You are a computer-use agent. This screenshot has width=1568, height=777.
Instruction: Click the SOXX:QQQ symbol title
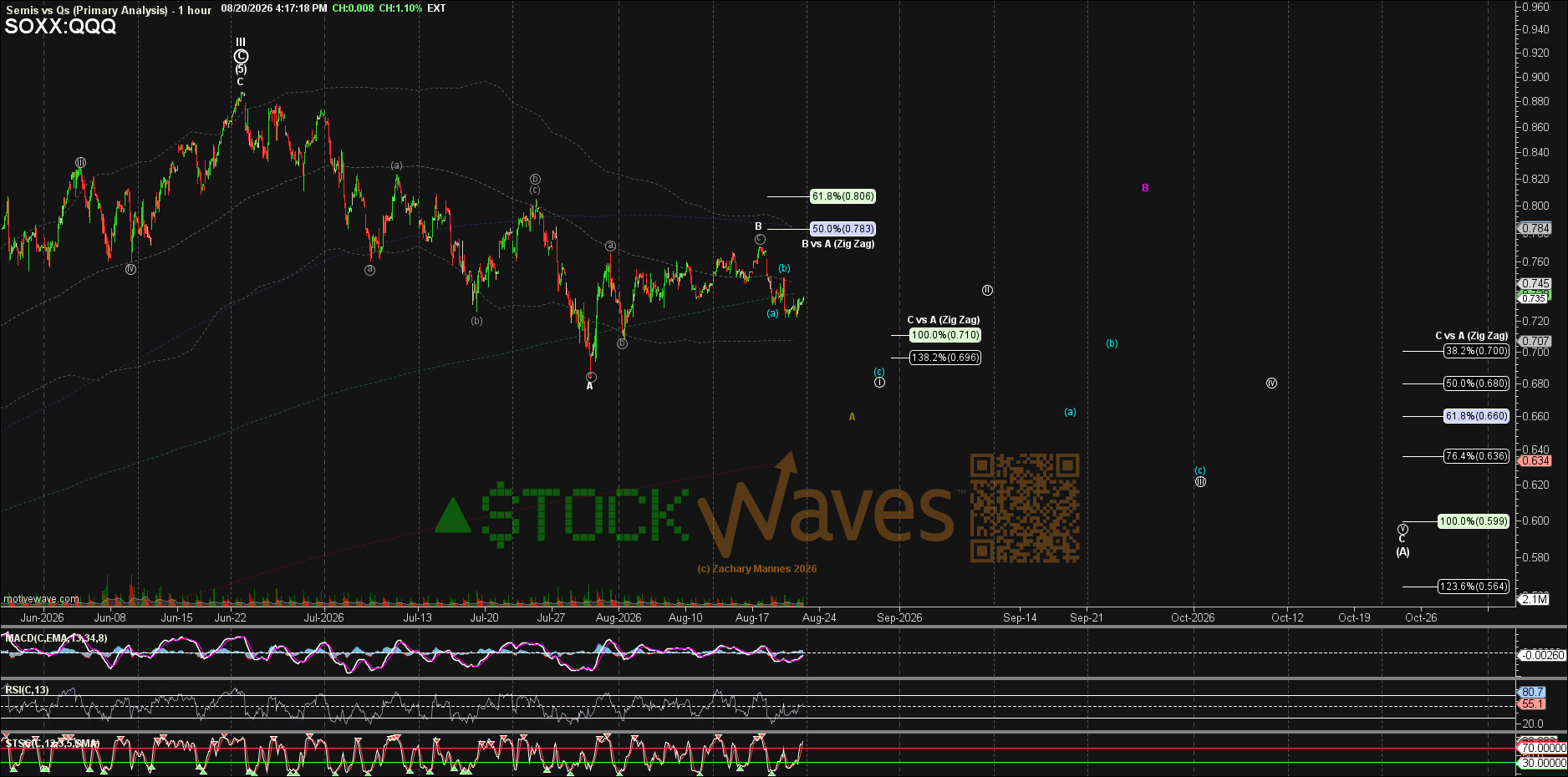[61, 27]
